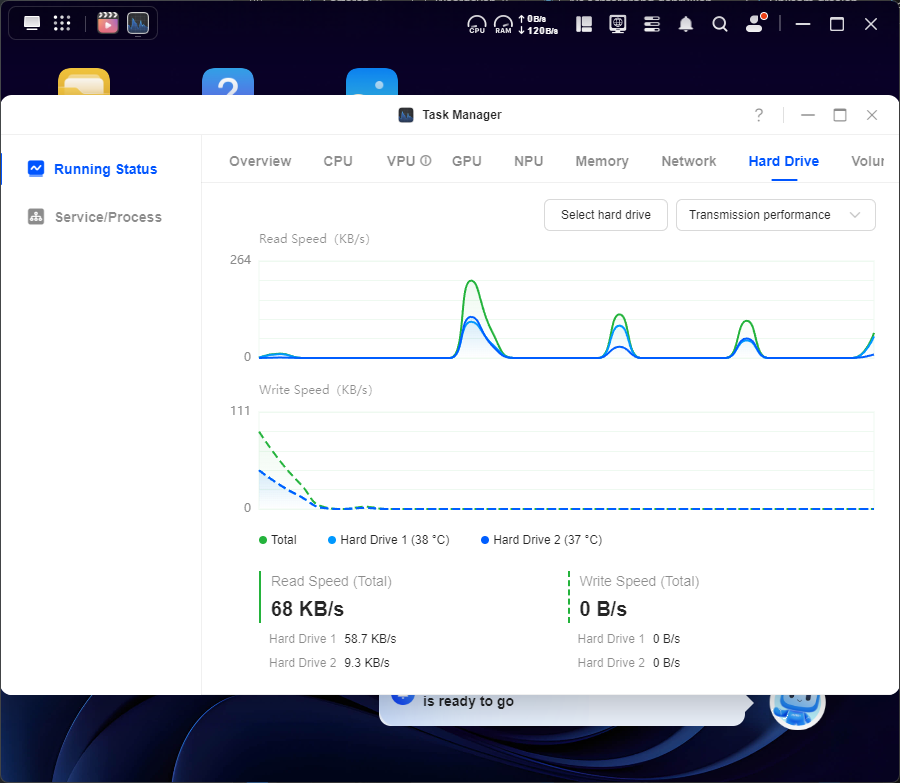The image size is (900, 783).
Task: Open the show desktop icon in top bar
Action: pos(32,23)
